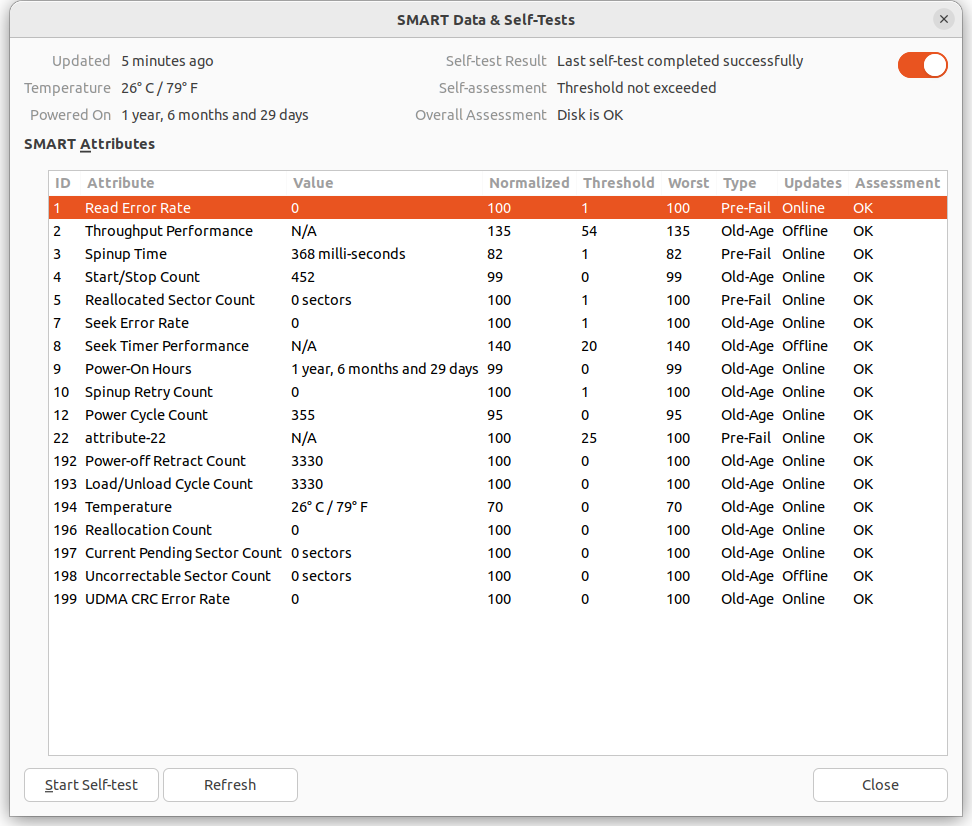Select the Power-On Hours row

click(138, 369)
